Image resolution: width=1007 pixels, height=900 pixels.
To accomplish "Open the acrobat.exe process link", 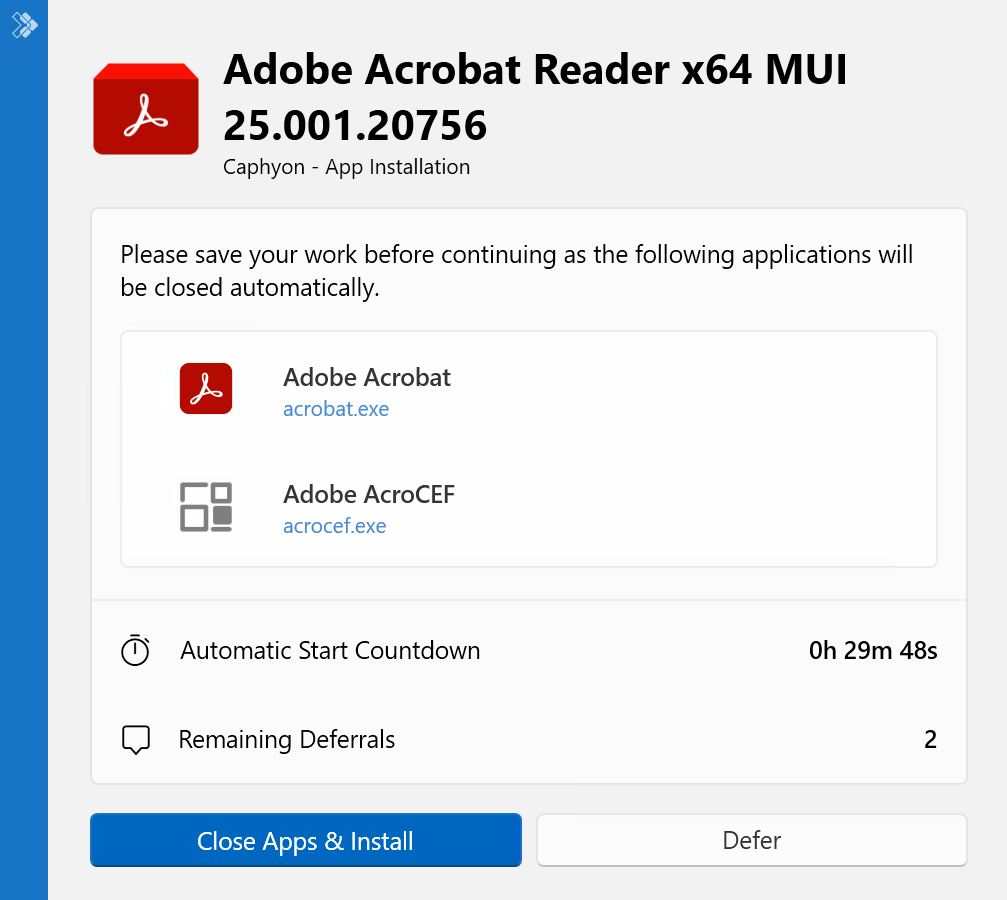I will [336, 408].
